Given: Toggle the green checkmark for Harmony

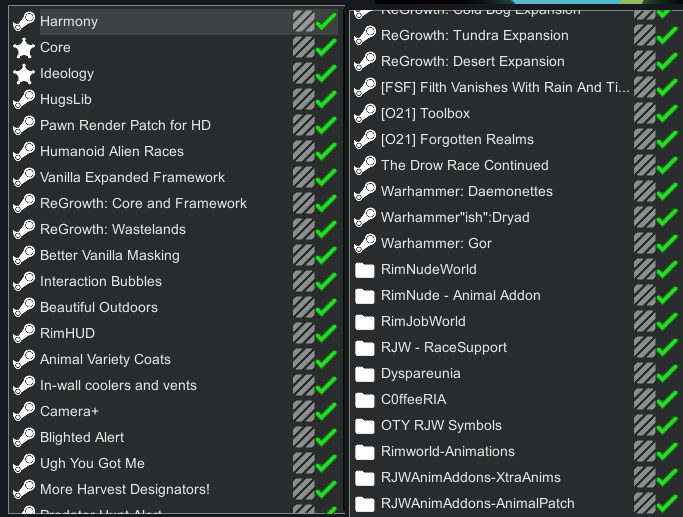Looking at the screenshot, I should point(326,21).
